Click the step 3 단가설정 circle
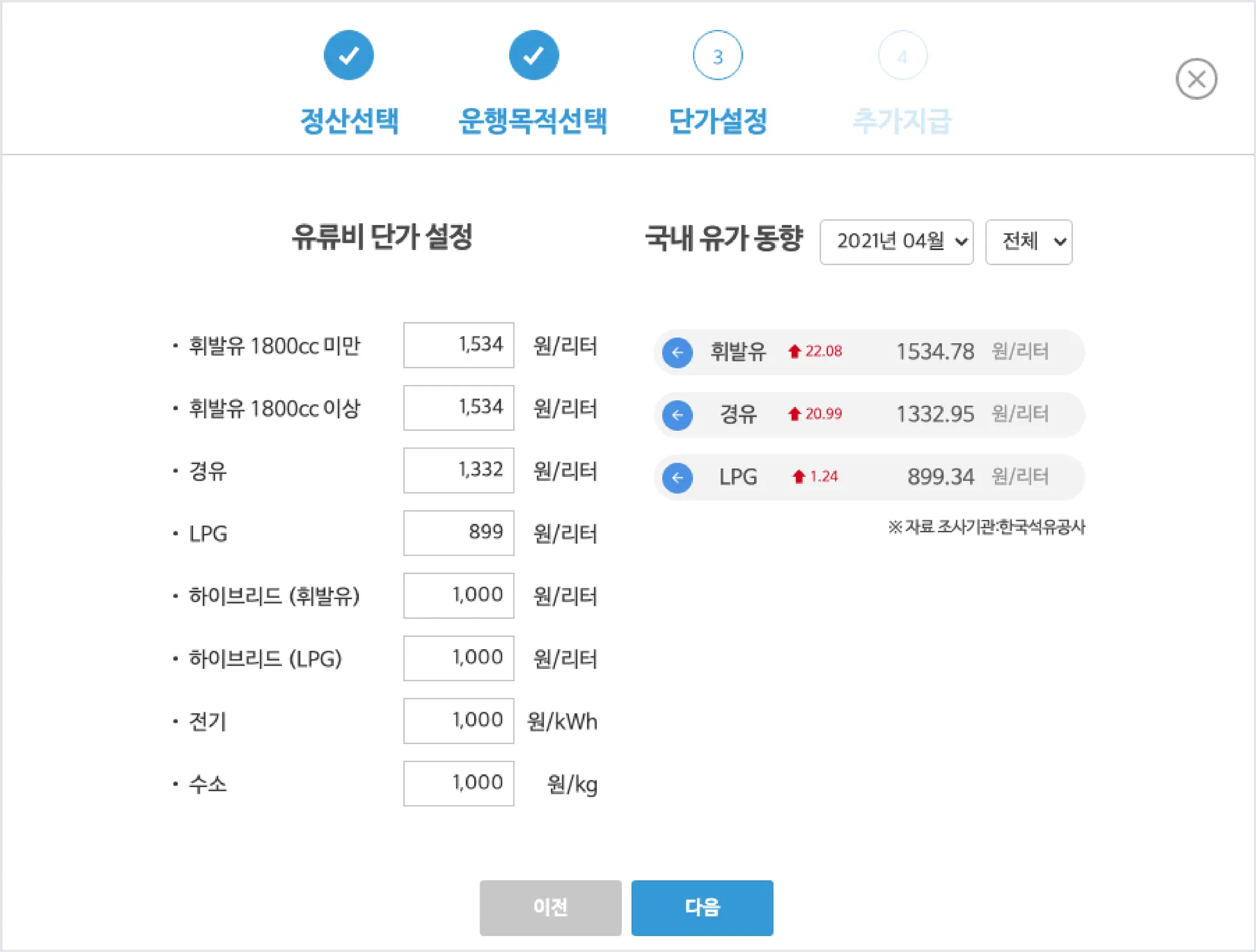The image size is (1256, 952). tap(718, 56)
